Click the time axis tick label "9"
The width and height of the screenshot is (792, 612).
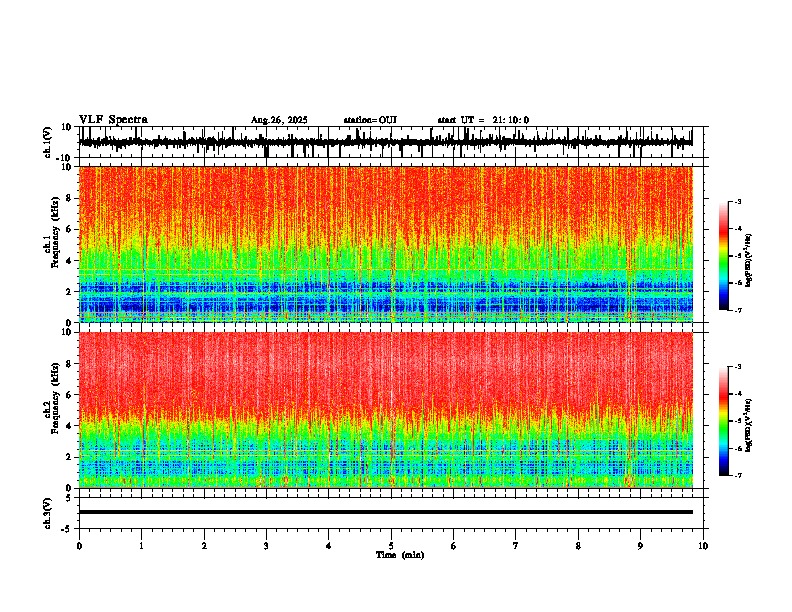coord(640,546)
